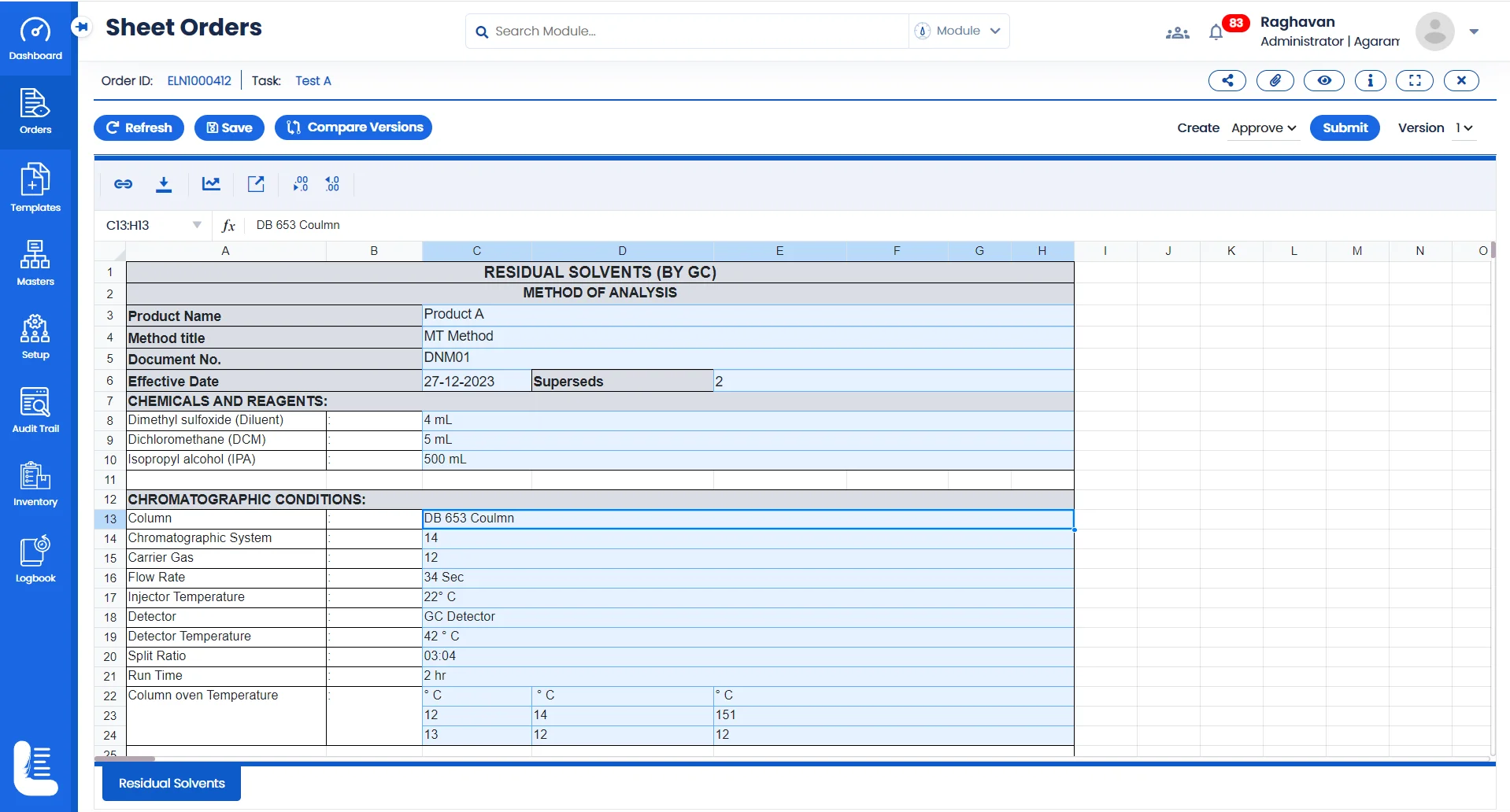Open the Inventory section
Screen dimensions: 1510x812
(x=35, y=484)
